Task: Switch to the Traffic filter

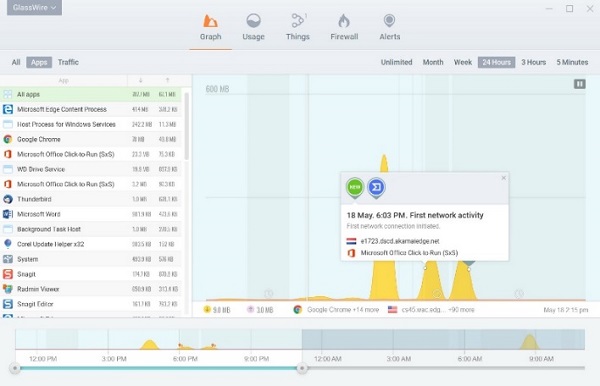Action: click(68, 62)
